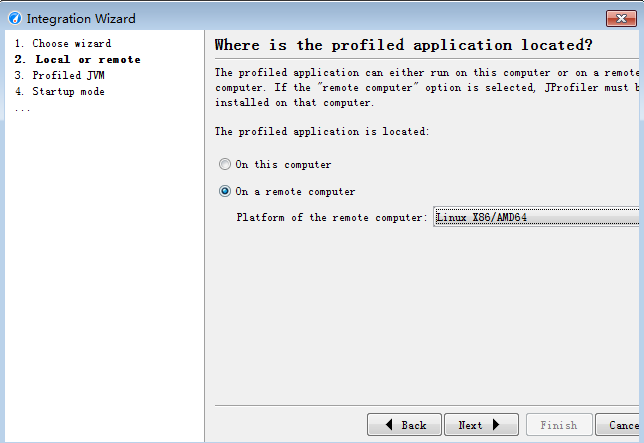Viewport: 644px width, 443px height.
Task: Click the Platform of the remote computer label
Action: point(332,217)
